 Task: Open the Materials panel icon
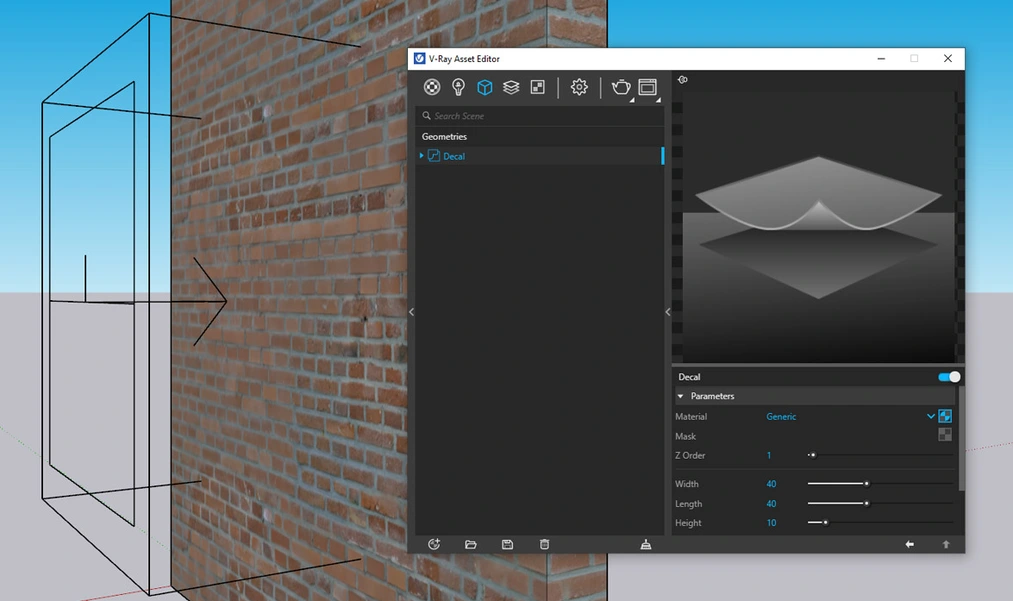[x=431, y=87]
